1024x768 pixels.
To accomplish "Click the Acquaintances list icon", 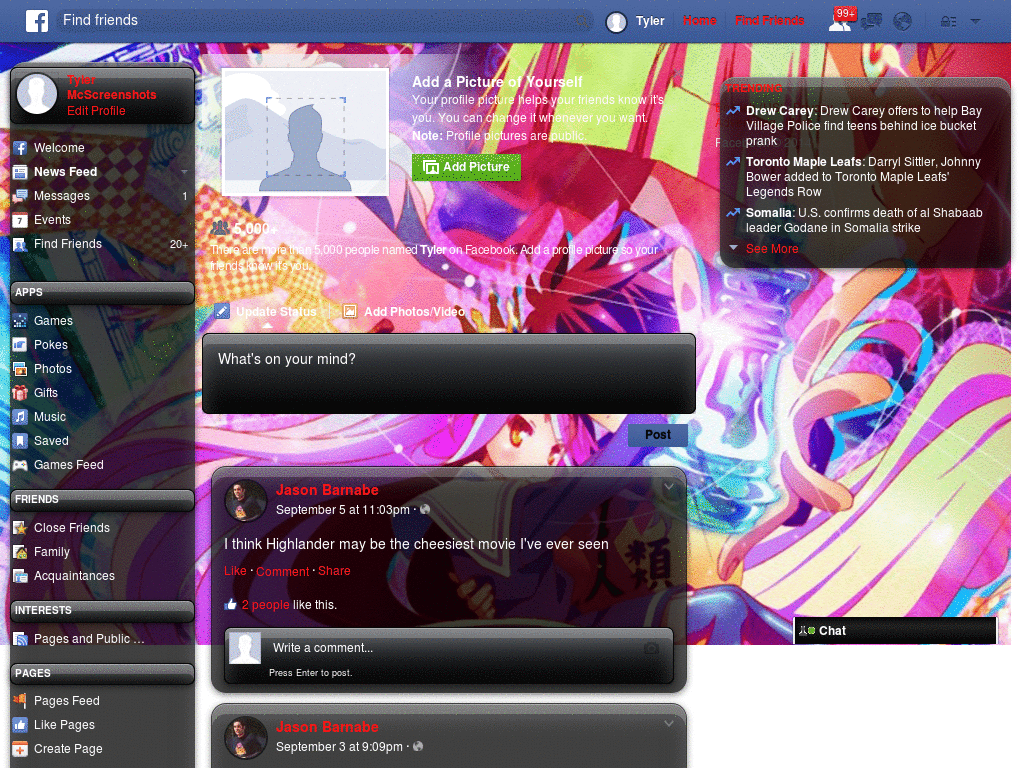I will point(20,576).
